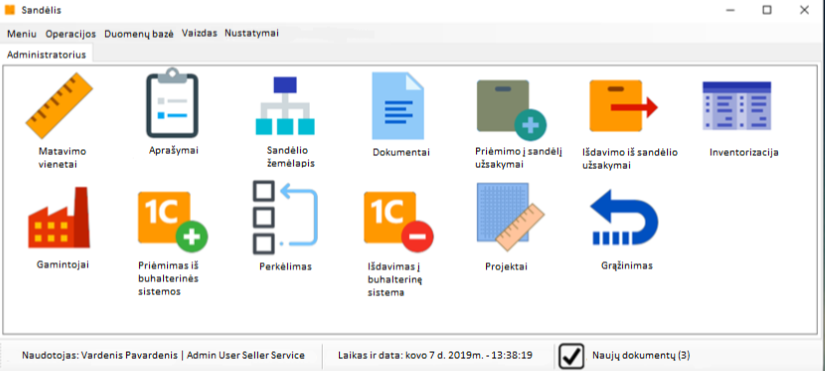The width and height of the screenshot is (825, 371).
Task: Open the Duomenų bazė menu
Action: [x=139, y=34]
